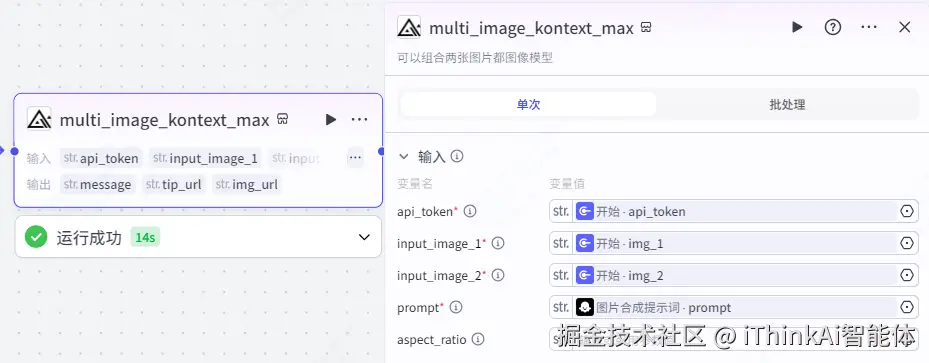Viewport: 929px width, 363px height.
Task: Click the description text 可以组合两张图片都图像模型
Action: pyautogui.click(x=475, y=58)
